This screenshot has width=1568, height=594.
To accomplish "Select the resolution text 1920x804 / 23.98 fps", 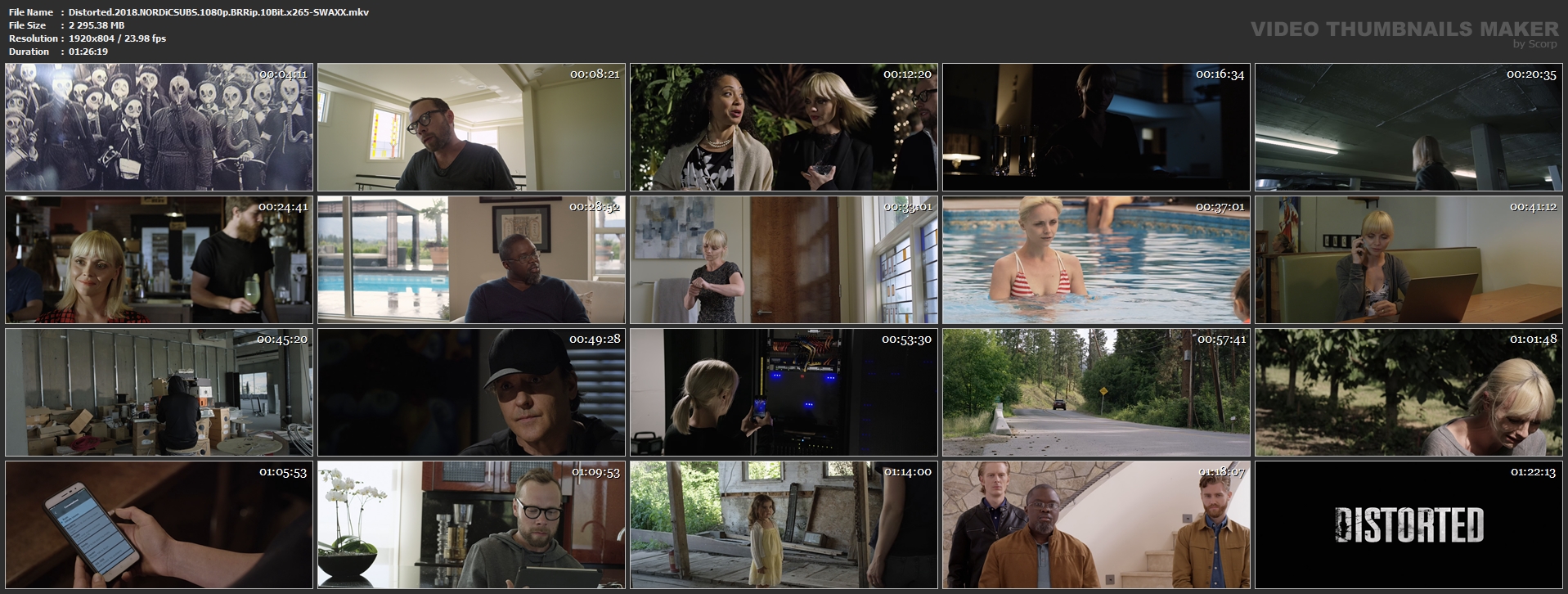I will tap(117, 38).
